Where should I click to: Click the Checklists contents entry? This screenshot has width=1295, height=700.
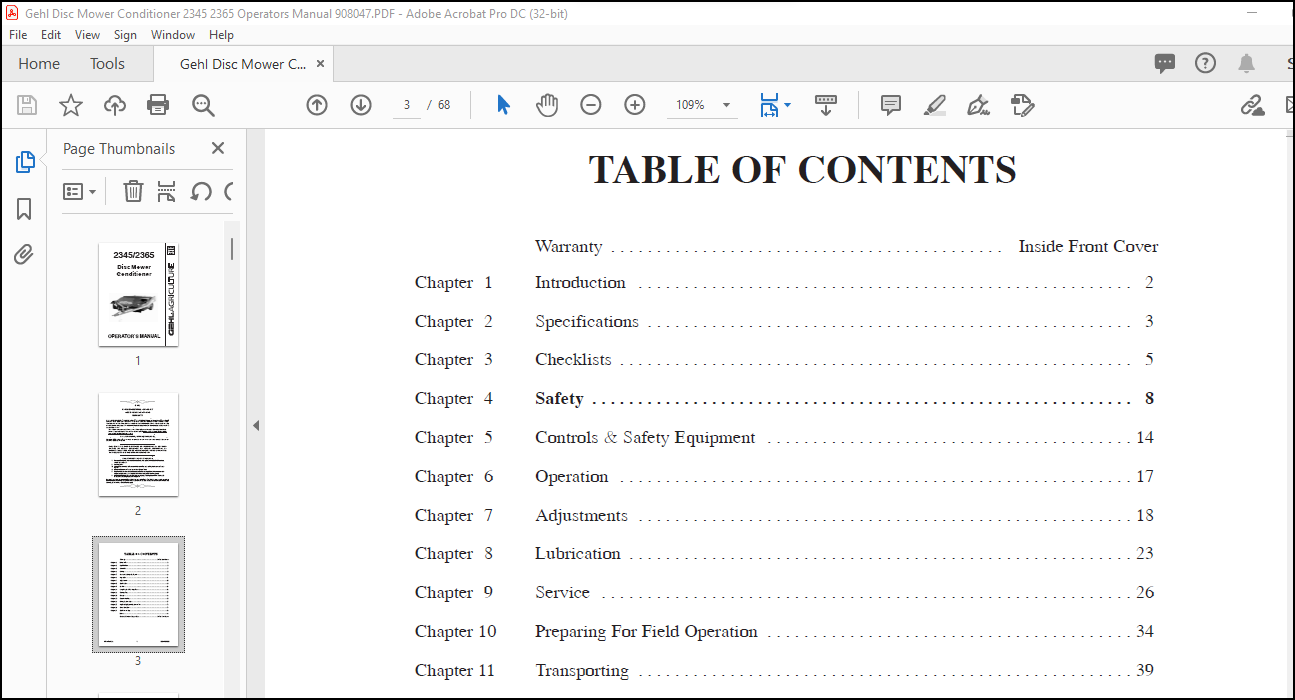573,360
